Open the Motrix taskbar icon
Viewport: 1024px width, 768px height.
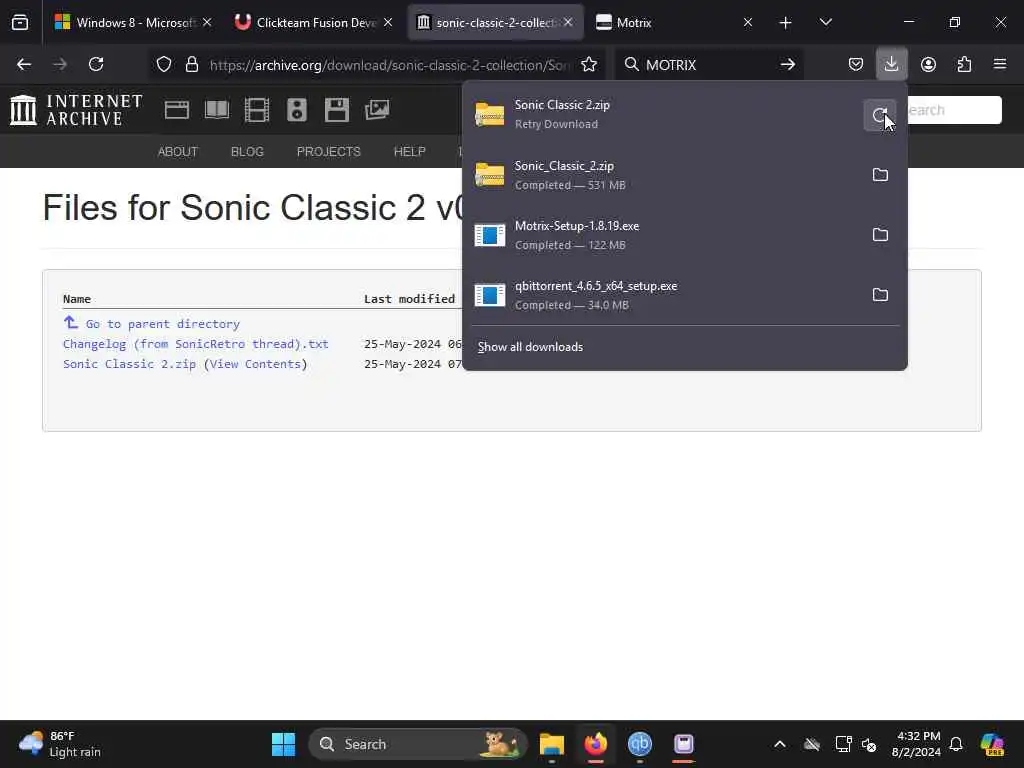tap(684, 744)
